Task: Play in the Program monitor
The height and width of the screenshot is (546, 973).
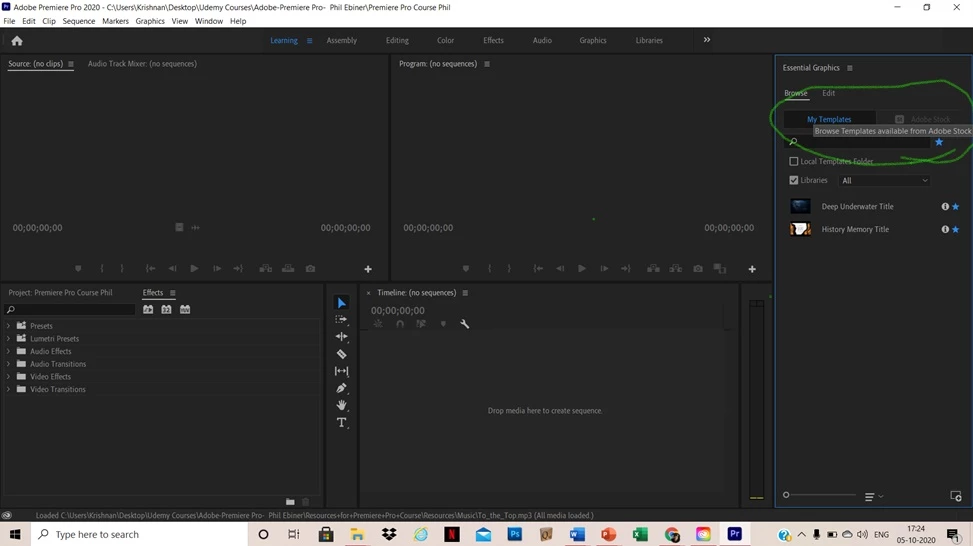Action: [x=581, y=269]
